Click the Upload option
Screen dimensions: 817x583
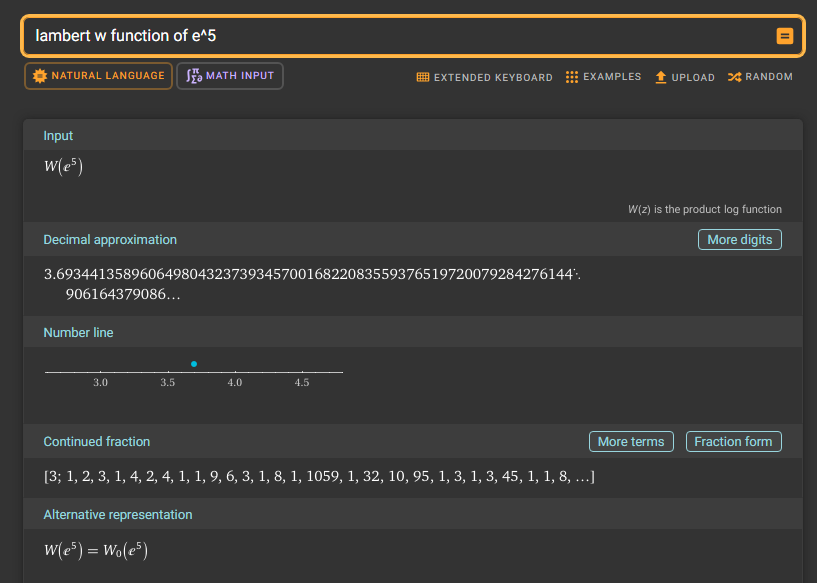685,77
